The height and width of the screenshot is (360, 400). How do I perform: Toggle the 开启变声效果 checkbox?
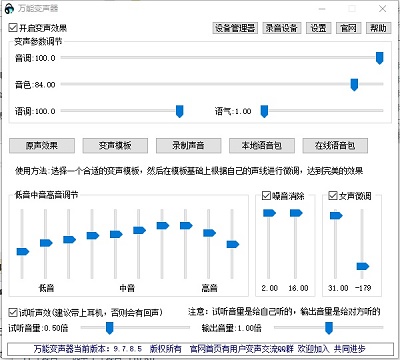[x=13, y=28]
